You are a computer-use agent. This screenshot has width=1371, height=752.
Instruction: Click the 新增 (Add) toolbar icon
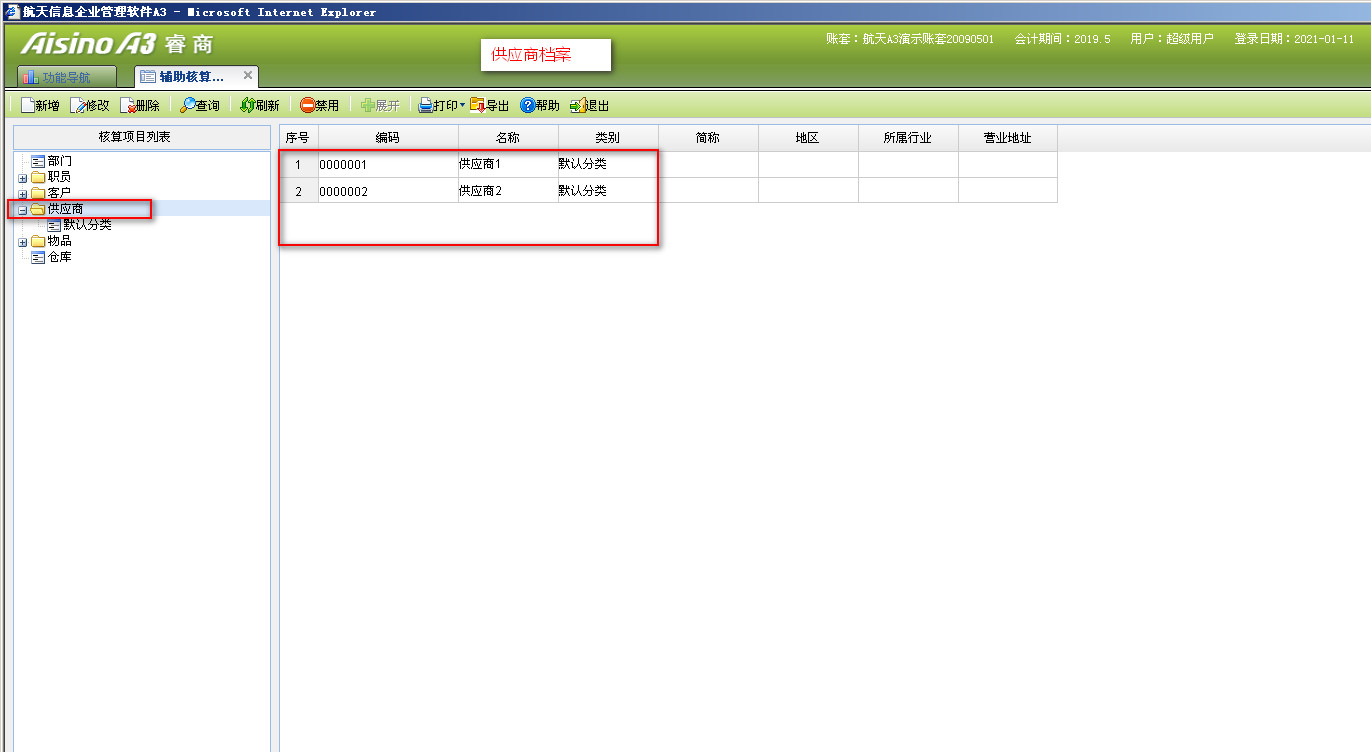(x=28, y=105)
